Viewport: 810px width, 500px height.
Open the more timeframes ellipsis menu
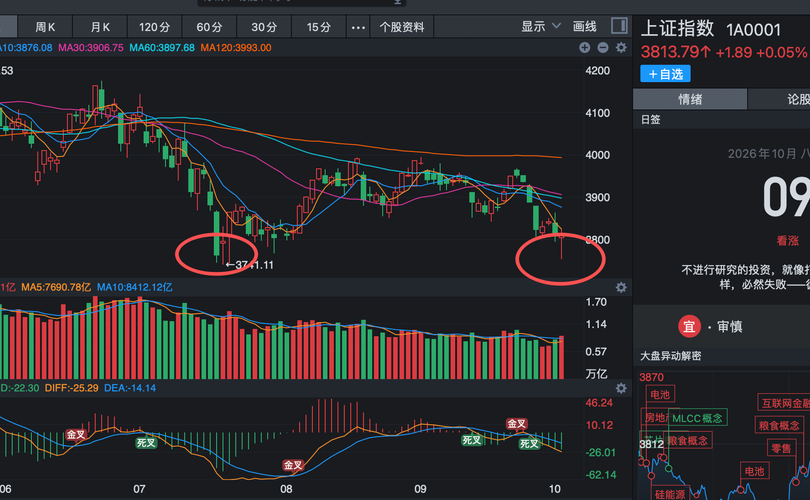358,27
